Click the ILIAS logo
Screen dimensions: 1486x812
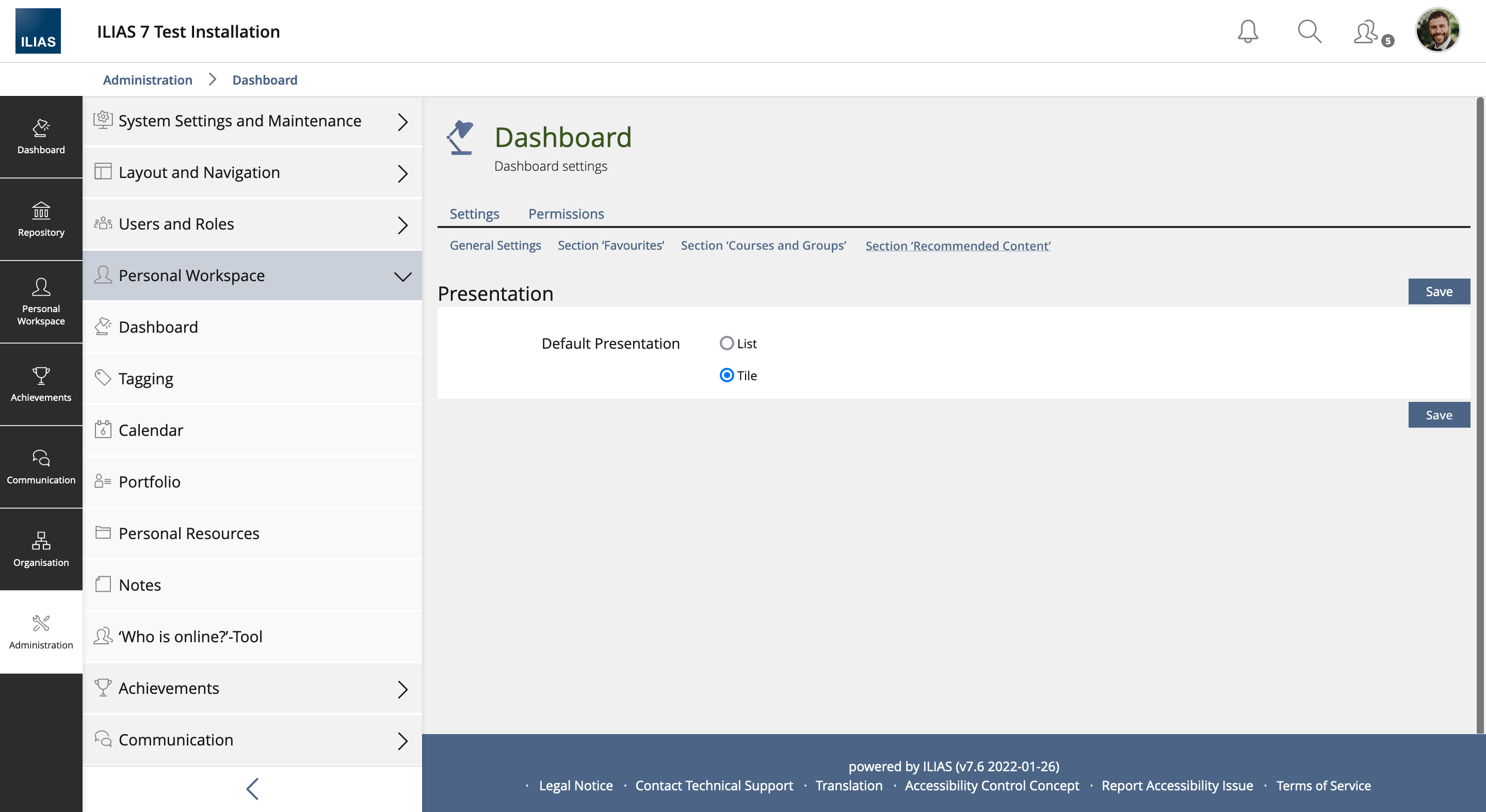pyautogui.click(x=38, y=31)
